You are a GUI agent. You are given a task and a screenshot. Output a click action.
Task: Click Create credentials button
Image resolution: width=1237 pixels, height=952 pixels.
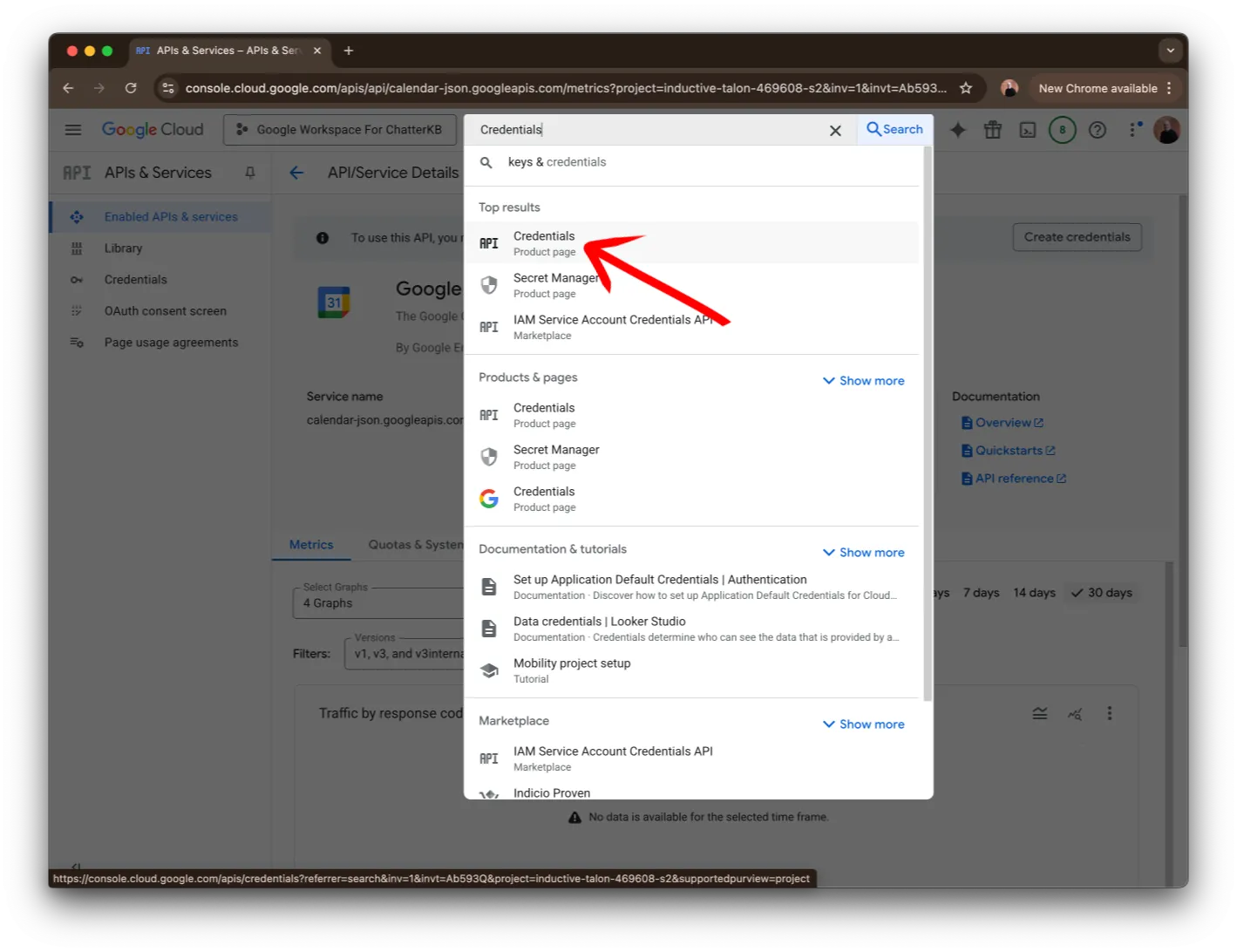point(1077,237)
